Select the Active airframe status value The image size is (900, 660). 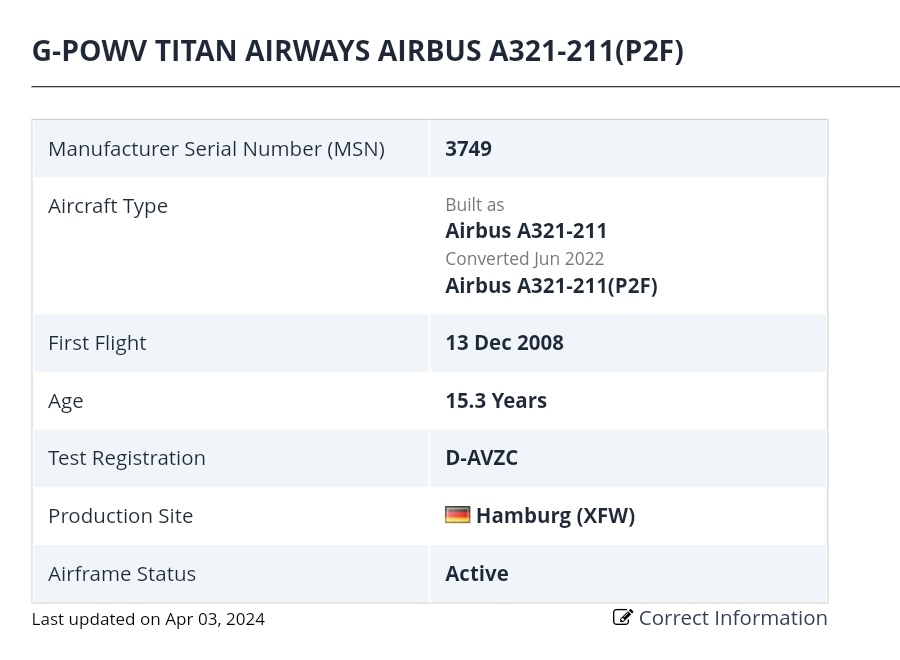pos(477,573)
